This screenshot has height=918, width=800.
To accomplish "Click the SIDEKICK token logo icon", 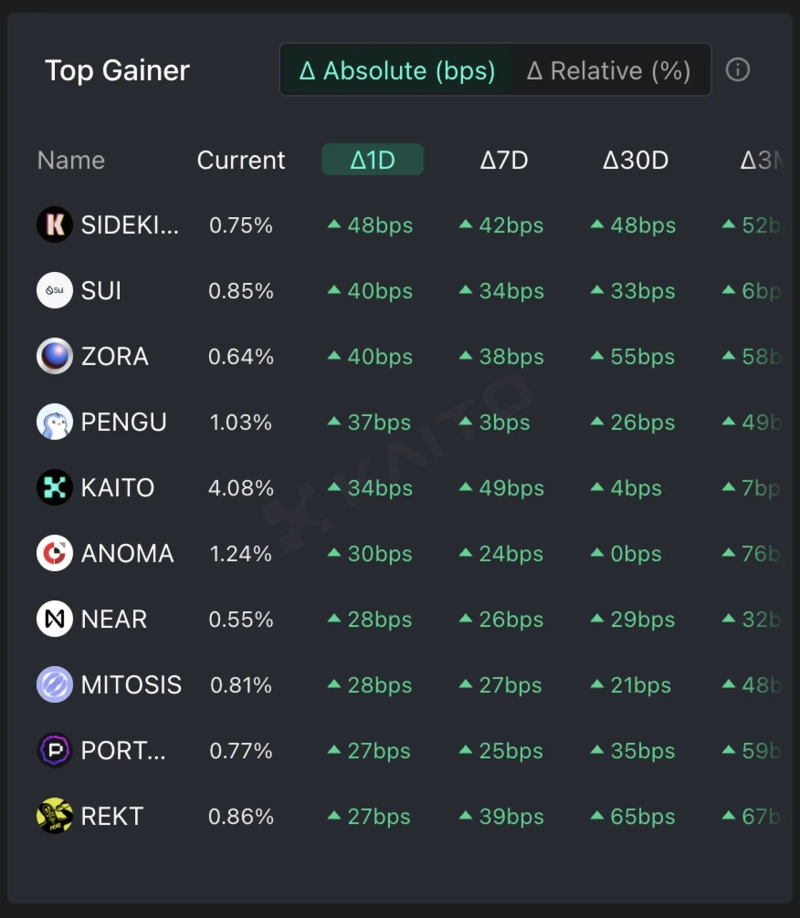I will [x=55, y=225].
